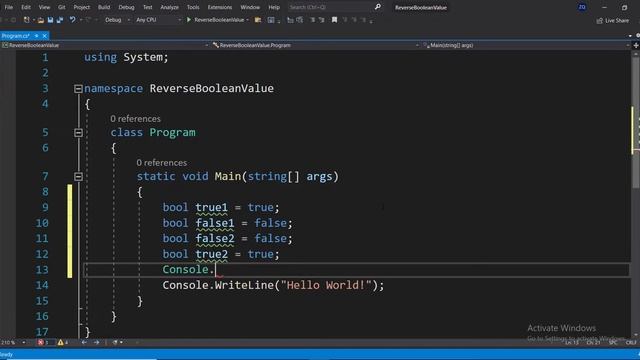Viewport: 640px width, 360px height.
Task: Click the file browse icon after Start
Action: pos(258,20)
